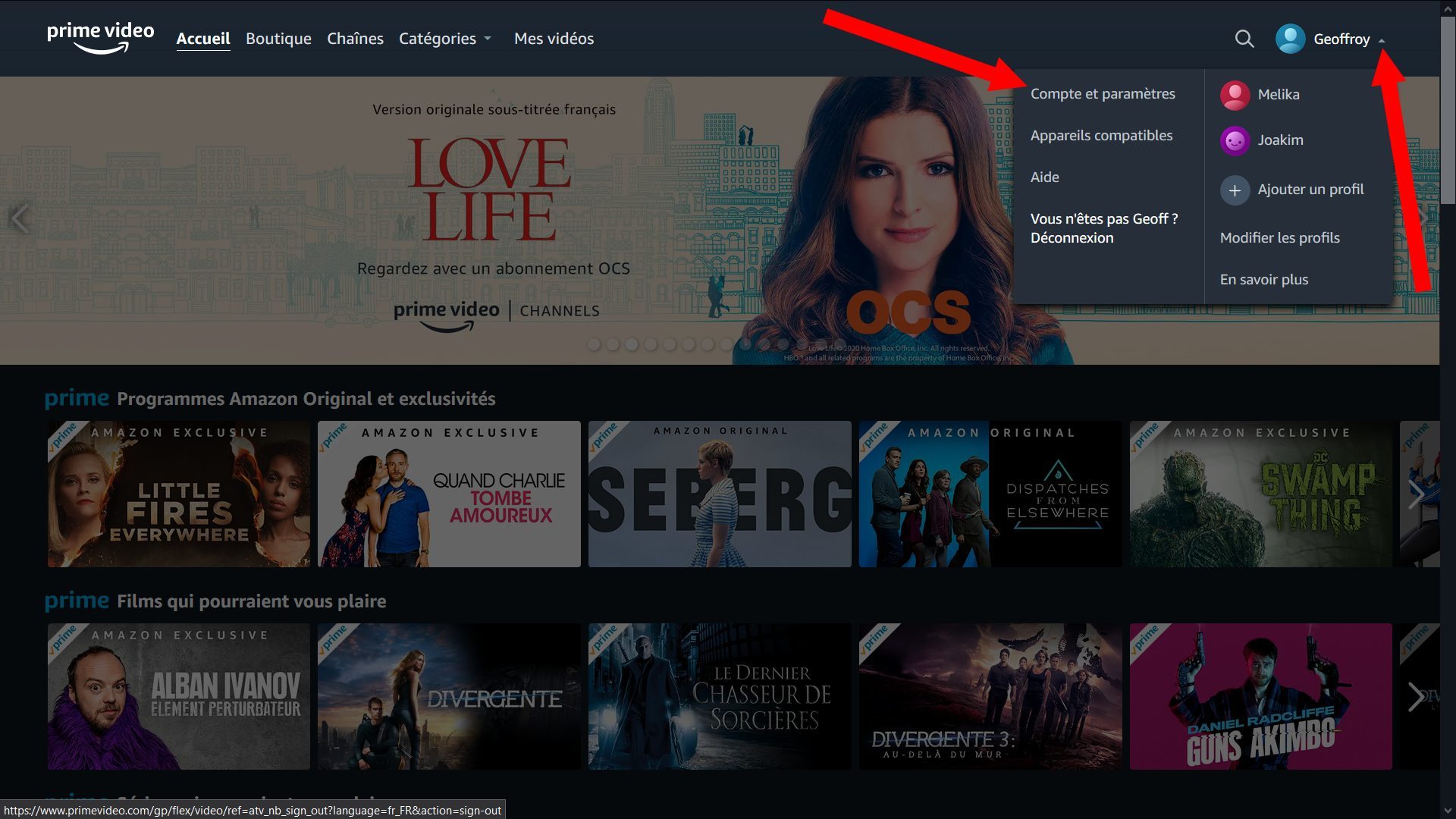Open Little Fires Everywhere thumbnail

pyautogui.click(x=179, y=494)
